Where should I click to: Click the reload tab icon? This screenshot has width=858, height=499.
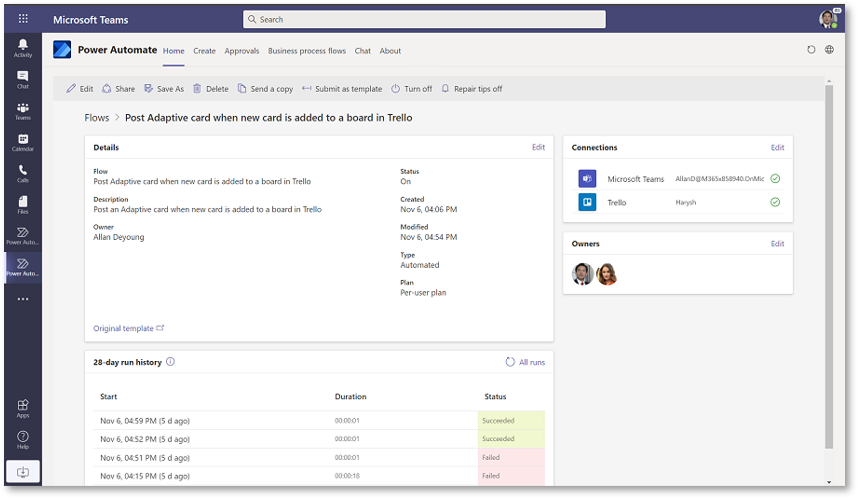pos(811,50)
